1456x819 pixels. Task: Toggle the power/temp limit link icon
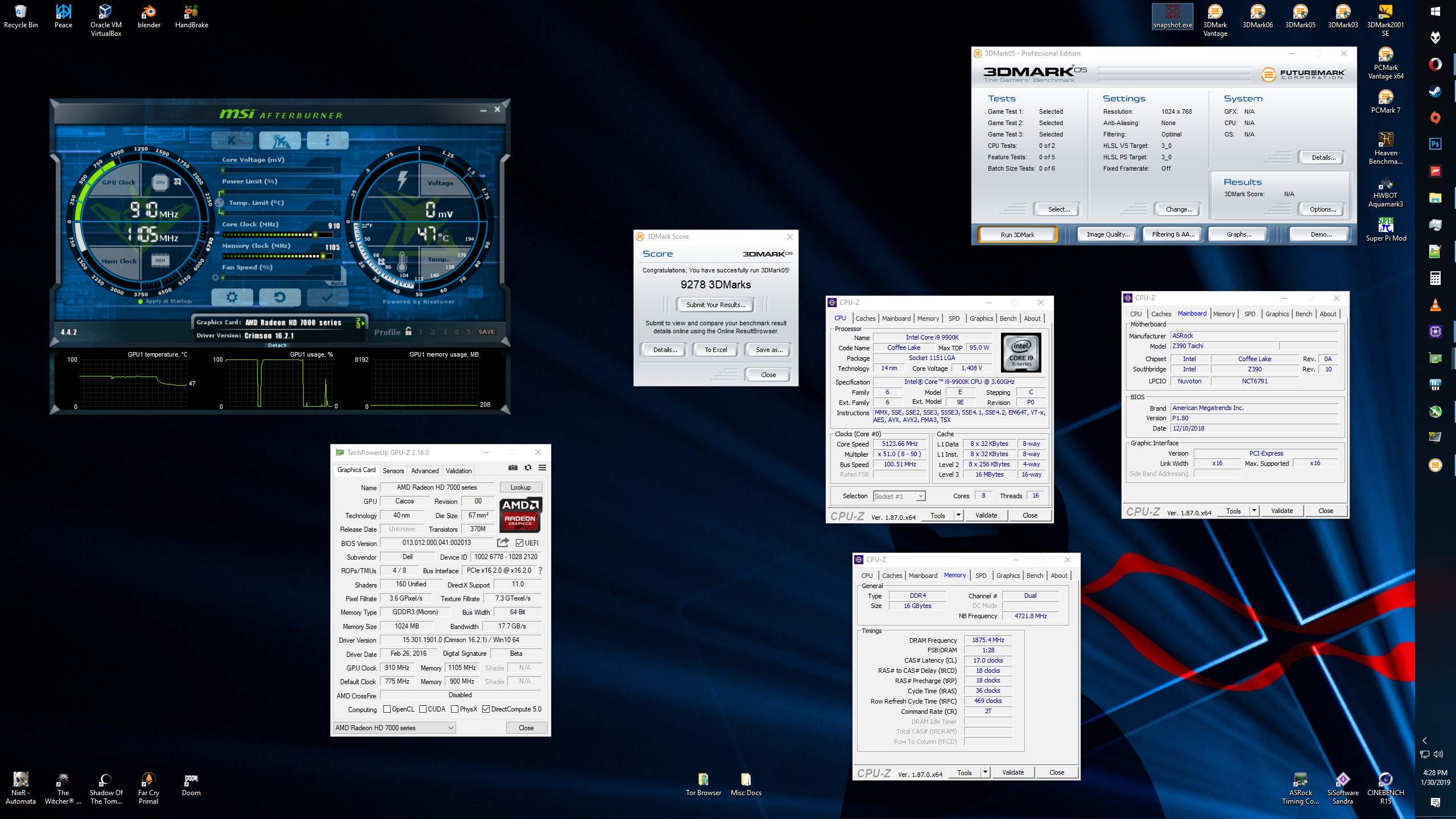pos(220,202)
